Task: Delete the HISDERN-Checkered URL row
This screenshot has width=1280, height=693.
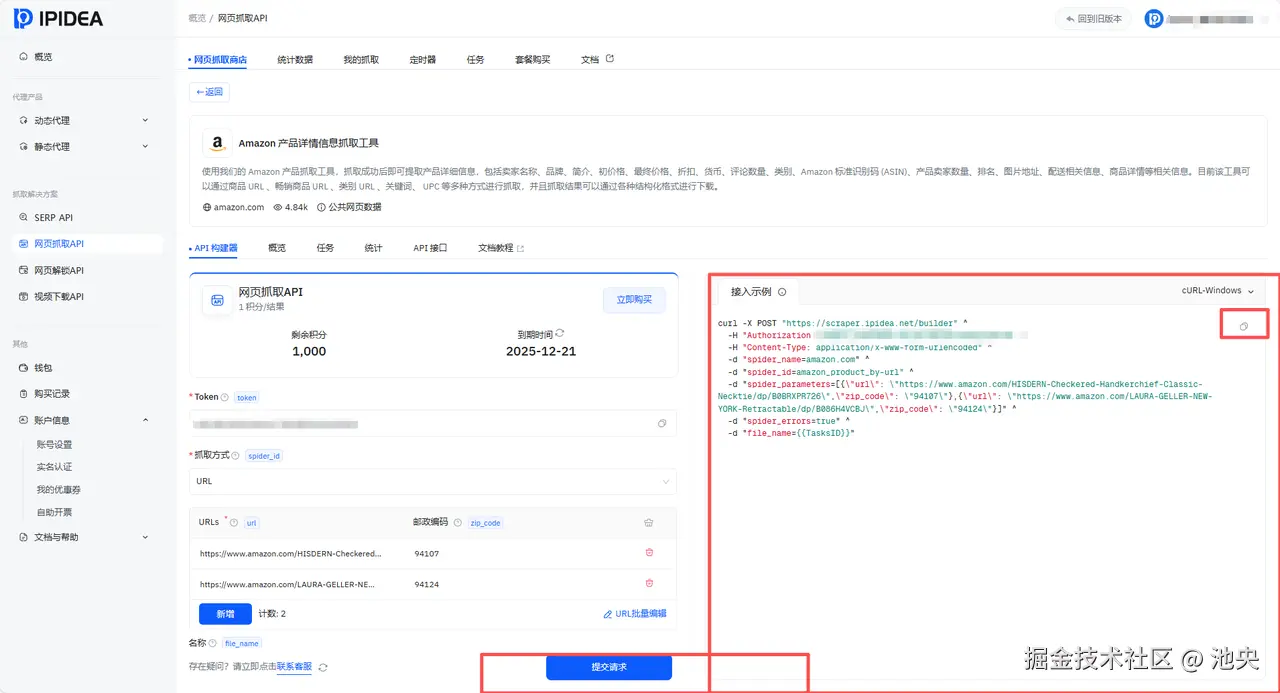Action: click(x=649, y=552)
